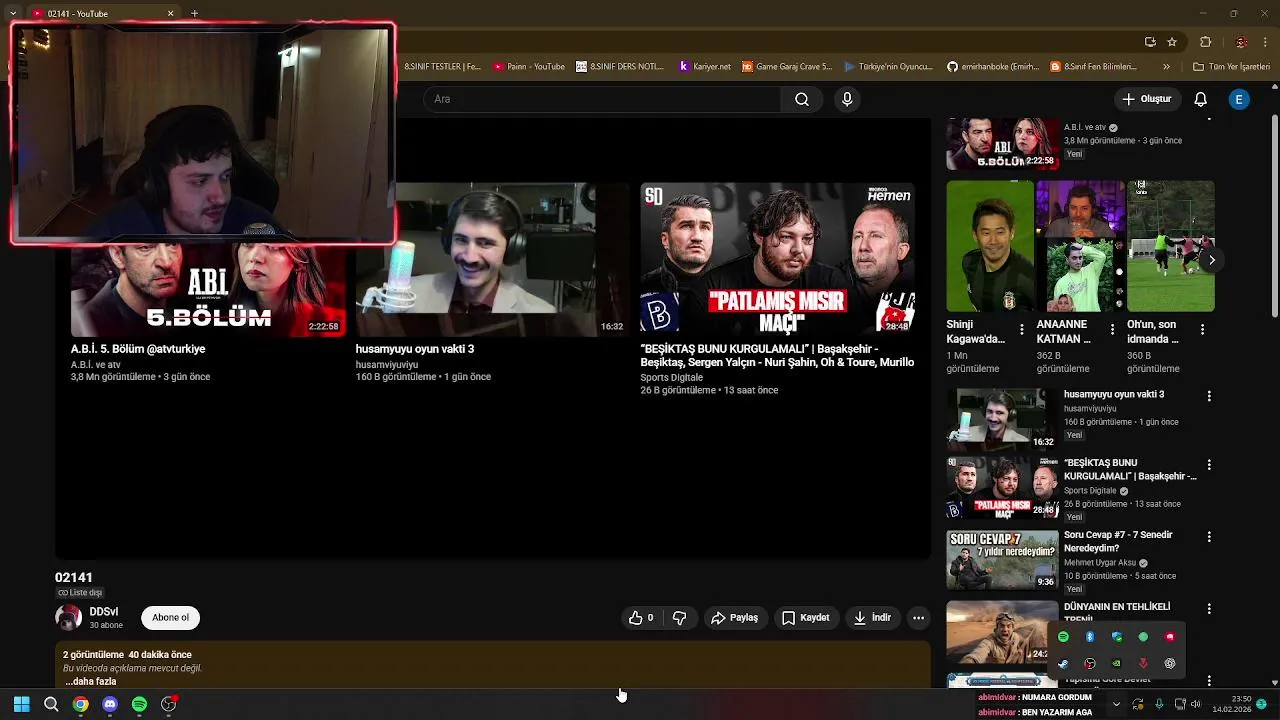Viewport: 1280px width, 720px height.
Task: Open Windows taskbar search
Action: tap(51, 704)
